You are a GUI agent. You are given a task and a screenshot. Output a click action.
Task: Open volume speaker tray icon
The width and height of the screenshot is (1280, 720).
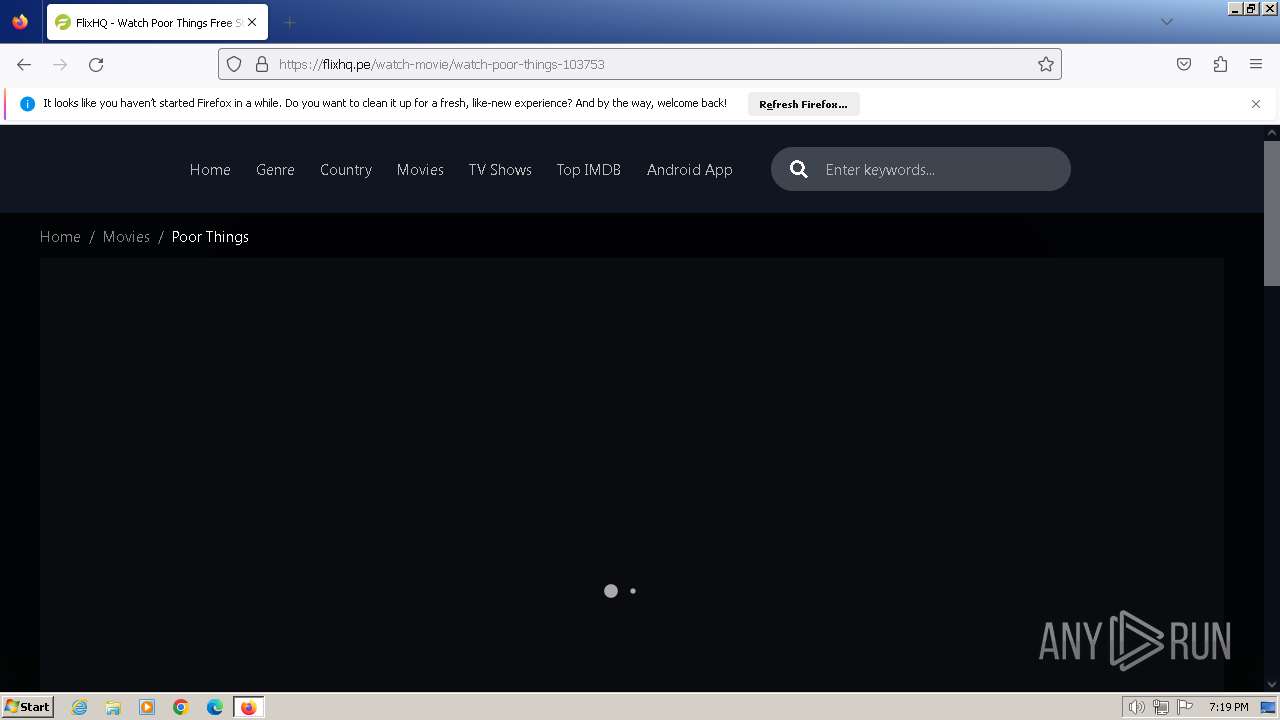click(1136, 707)
